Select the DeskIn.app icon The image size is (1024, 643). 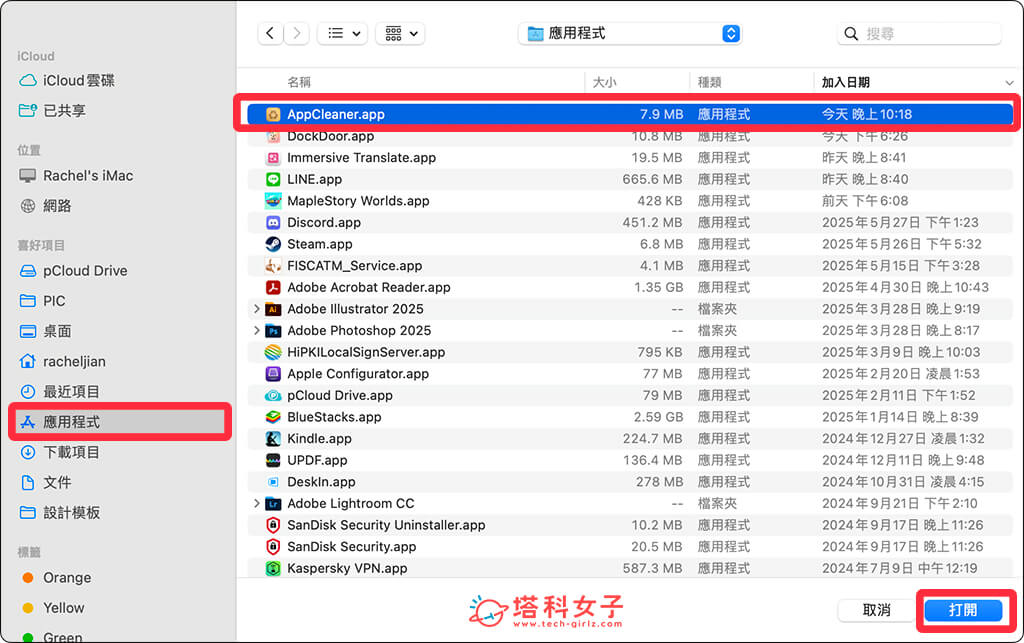[273, 482]
